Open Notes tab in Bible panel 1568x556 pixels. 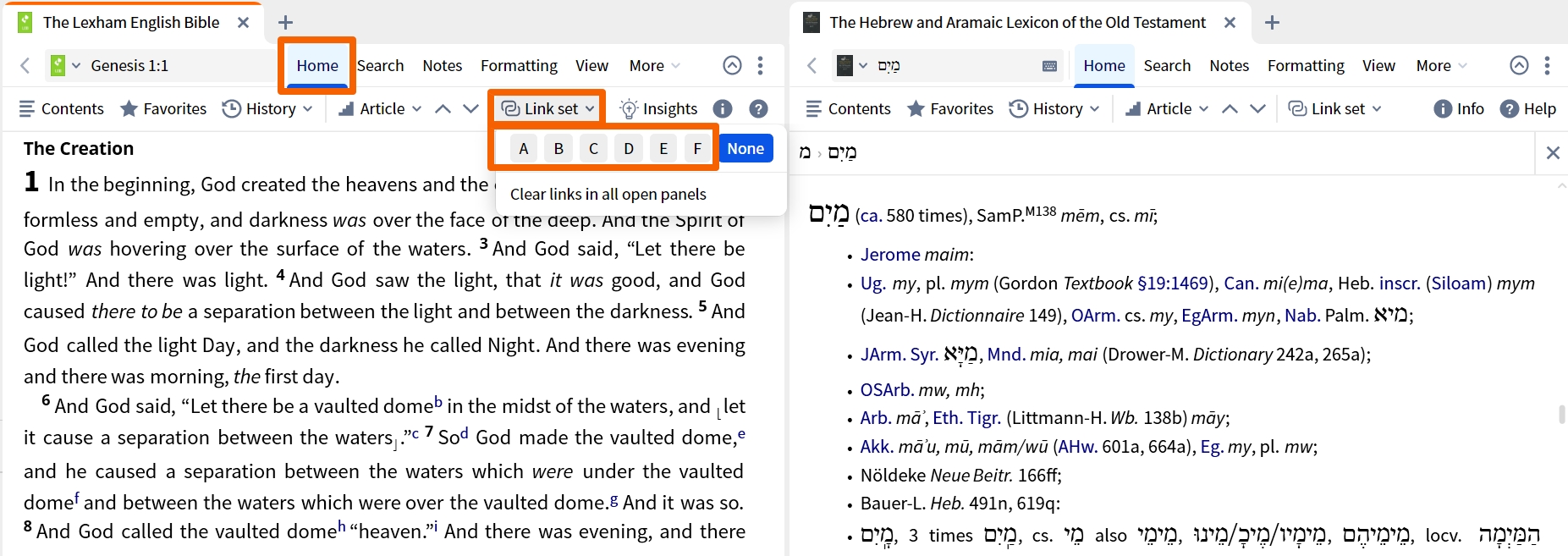pyautogui.click(x=443, y=65)
